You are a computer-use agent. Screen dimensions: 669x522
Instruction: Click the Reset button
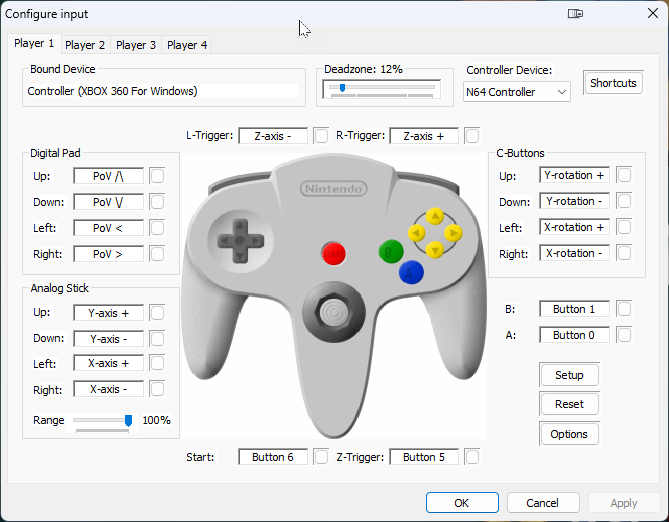coord(569,404)
